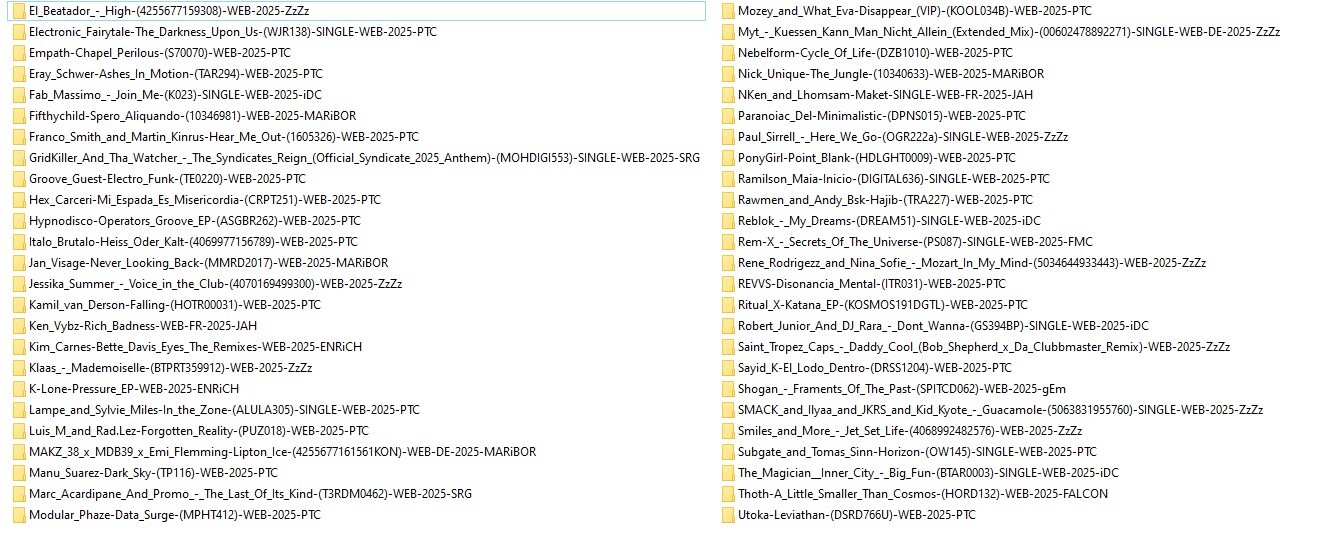This screenshot has width=1329, height=541.
Task: Select folder icon beside Paranoiac_Del-Minimalistic
Action: click(x=728, y=116)
